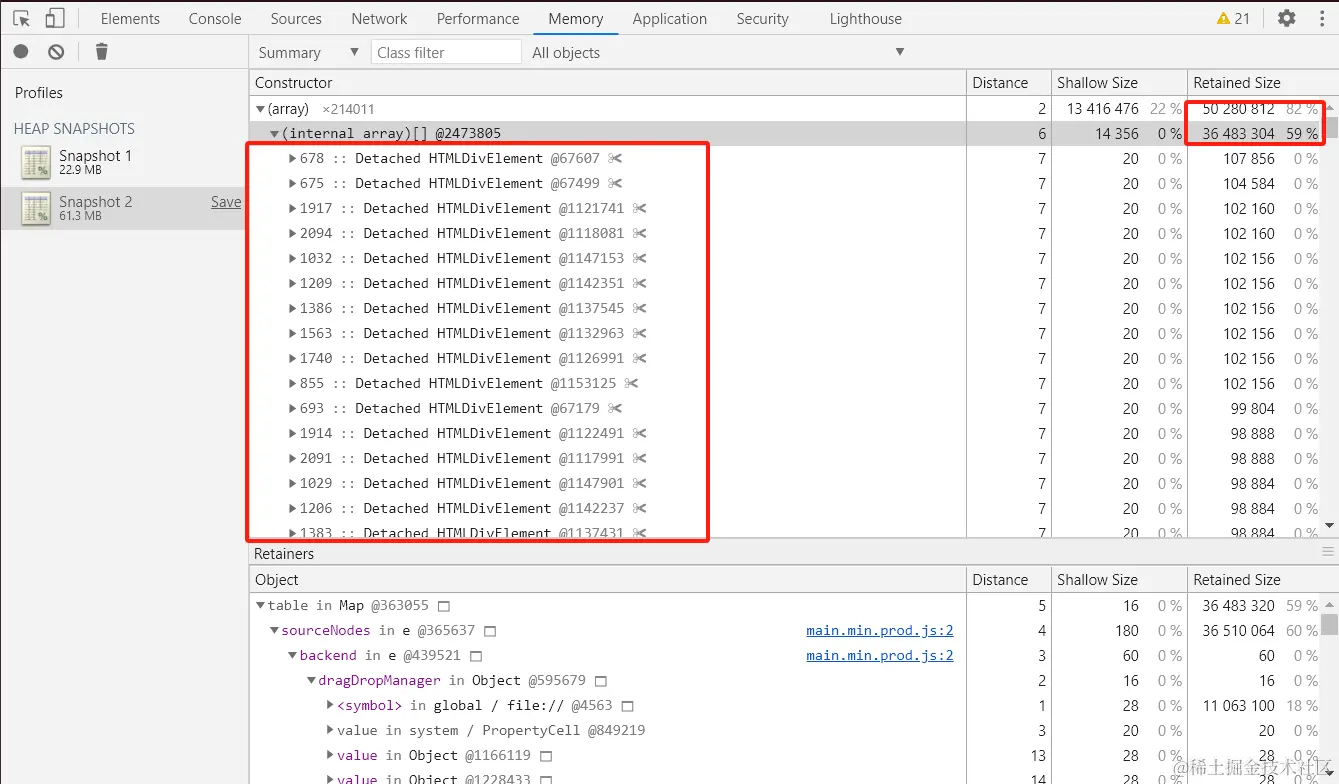Expand the 1740 :: Detached HTMLDivElement @1126991 row
This screenshot has height=784, width=1339.
click(292, 358)
